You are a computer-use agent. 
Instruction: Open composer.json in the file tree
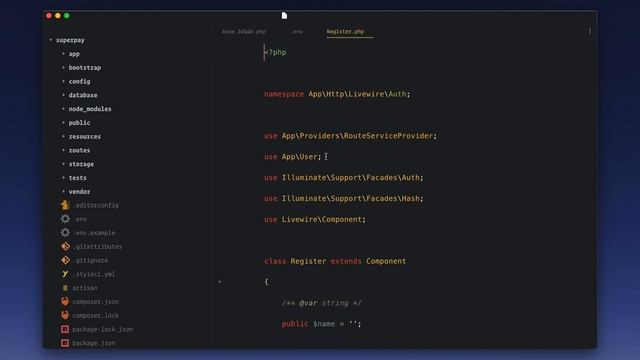coord(96,302)
